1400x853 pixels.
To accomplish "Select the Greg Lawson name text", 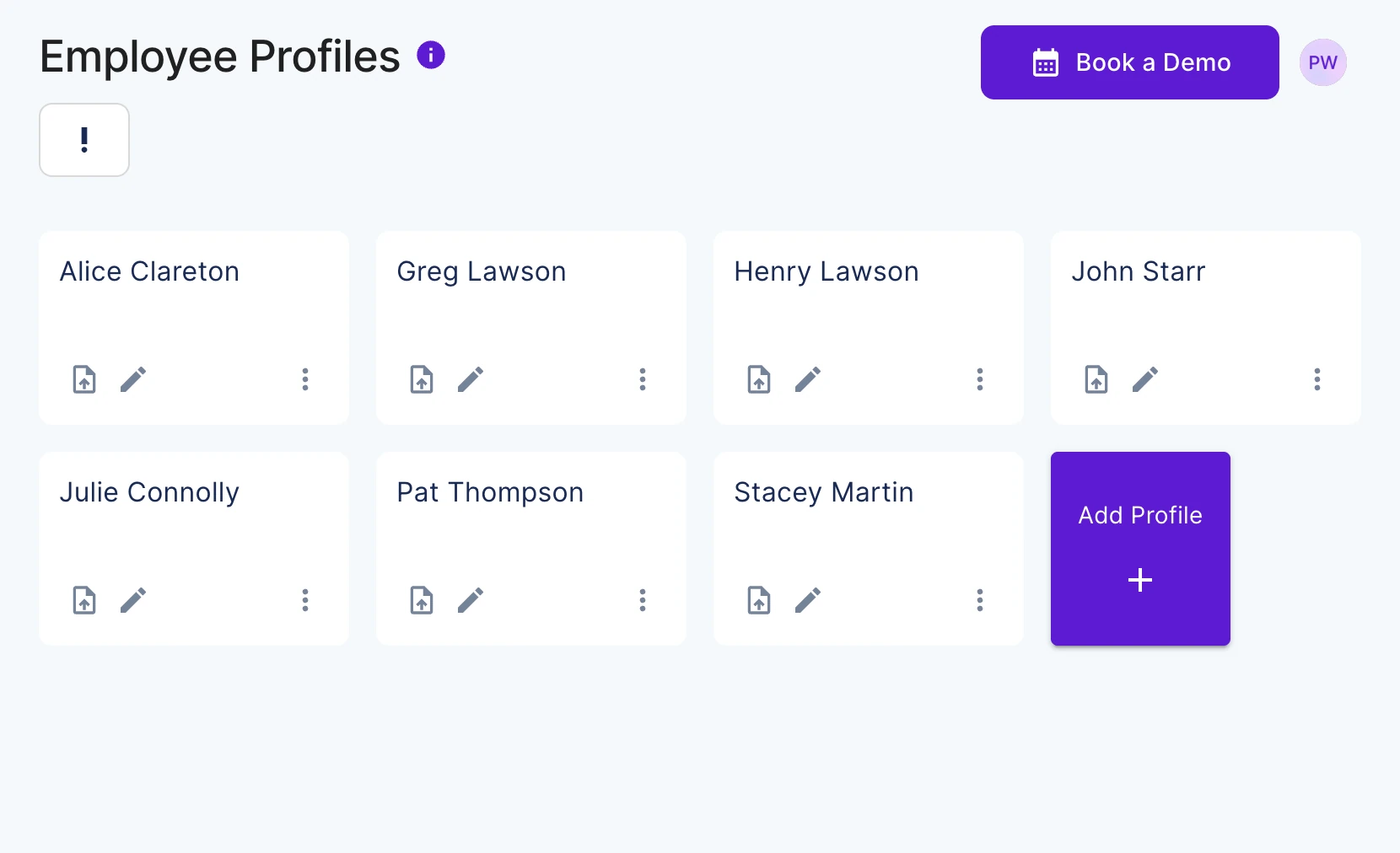I will tap(482, 272).
